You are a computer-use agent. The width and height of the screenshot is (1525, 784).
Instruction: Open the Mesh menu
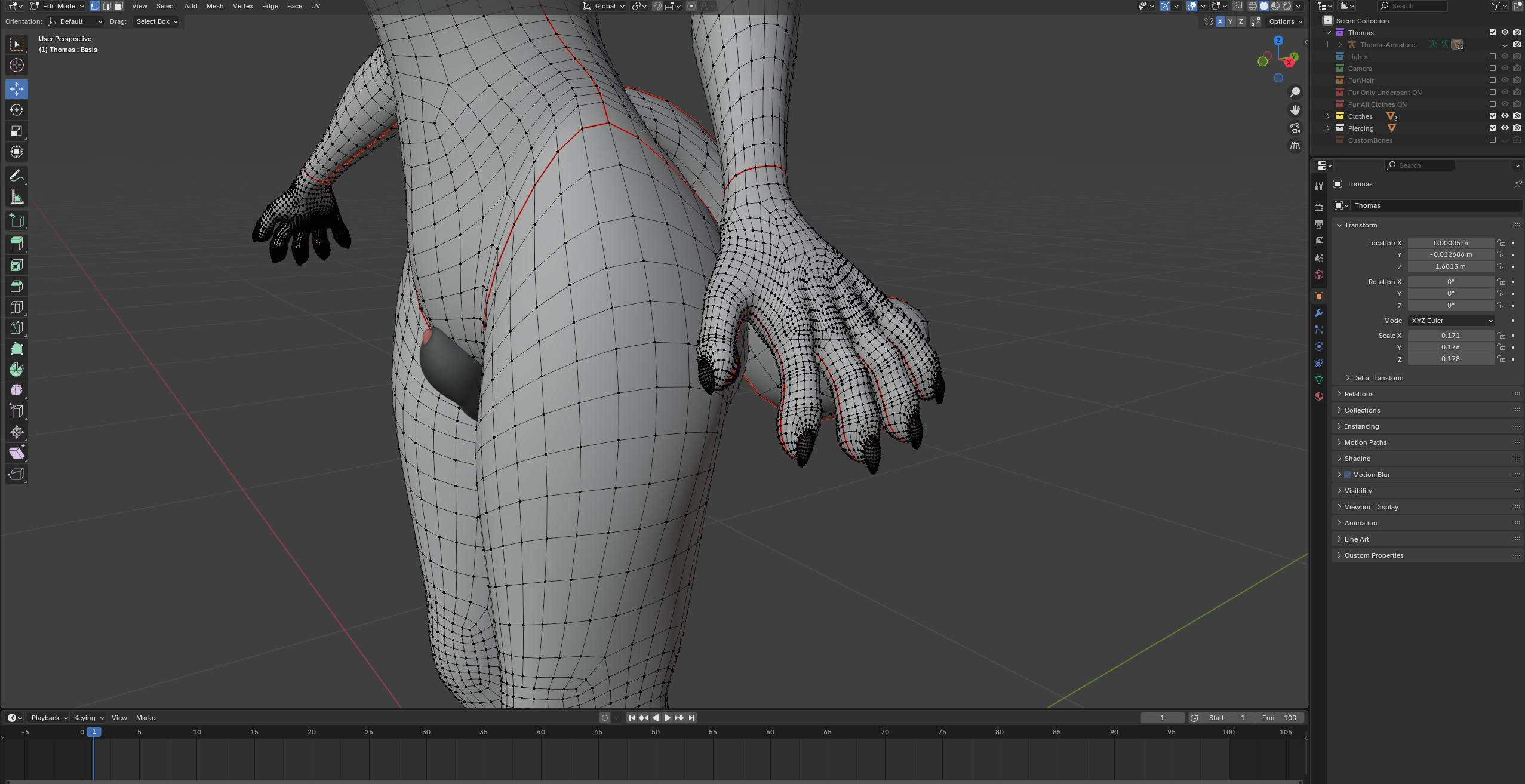pyautogui.click(x=214, y=6)
